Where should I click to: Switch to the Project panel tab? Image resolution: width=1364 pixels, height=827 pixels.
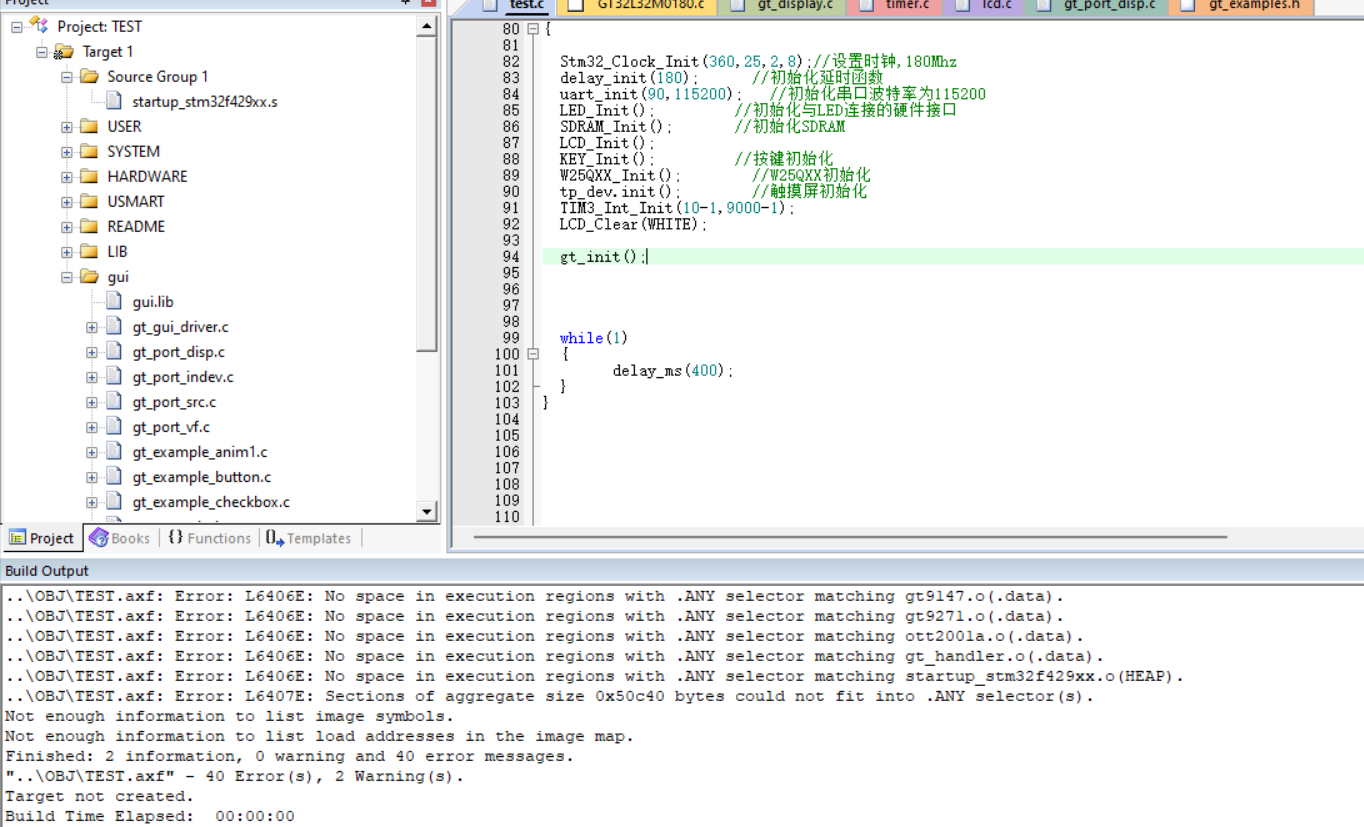(42, 538)
